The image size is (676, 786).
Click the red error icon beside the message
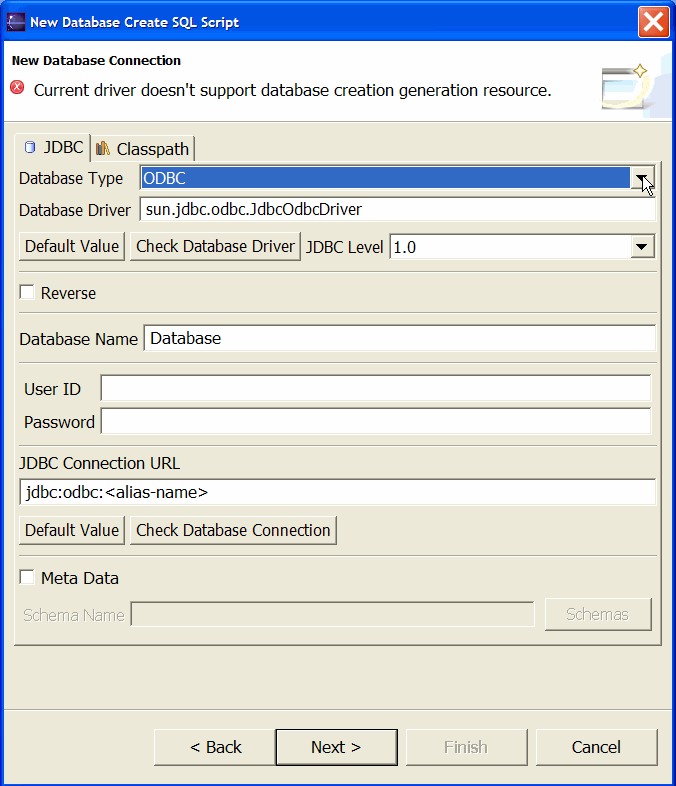[x=17, y=87]
